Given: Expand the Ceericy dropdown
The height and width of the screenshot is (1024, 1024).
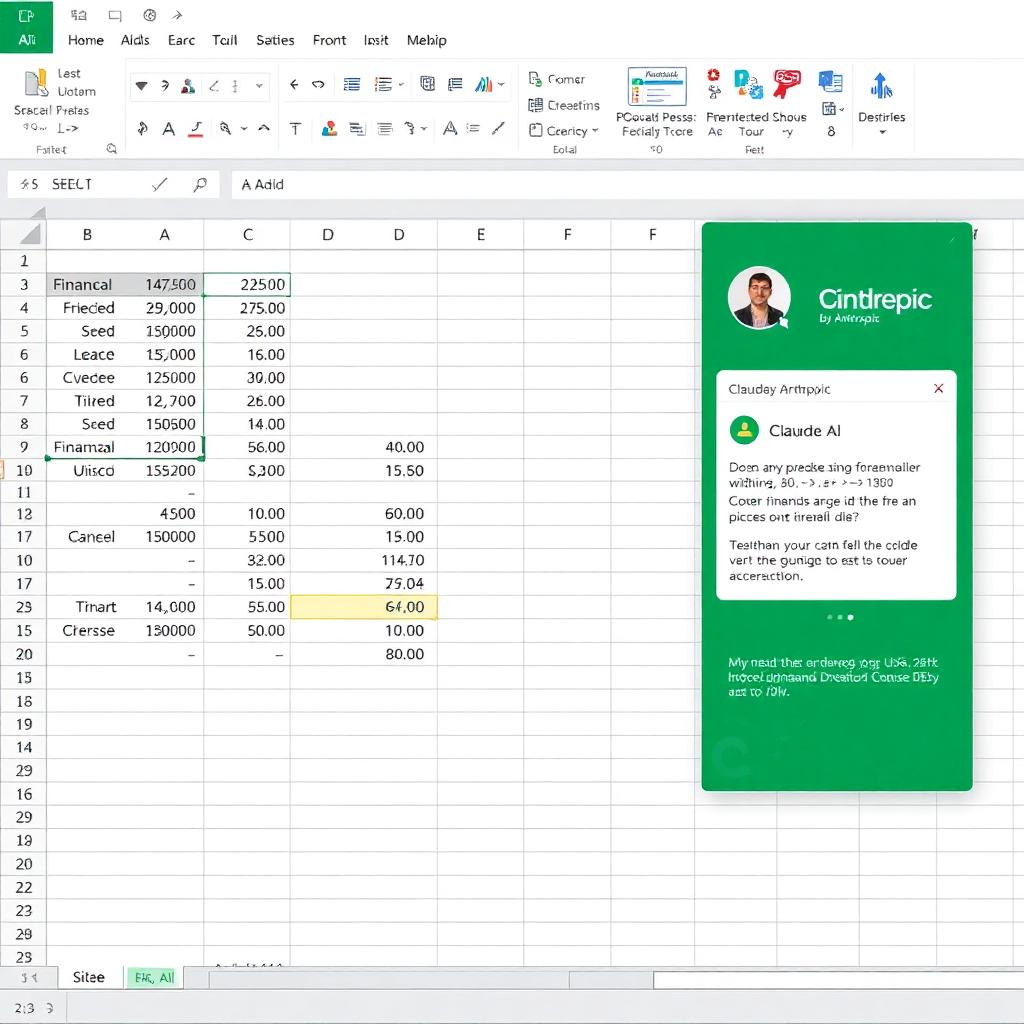Looking at the screenshot, I should pyautogui.click(x=595, y=131).
